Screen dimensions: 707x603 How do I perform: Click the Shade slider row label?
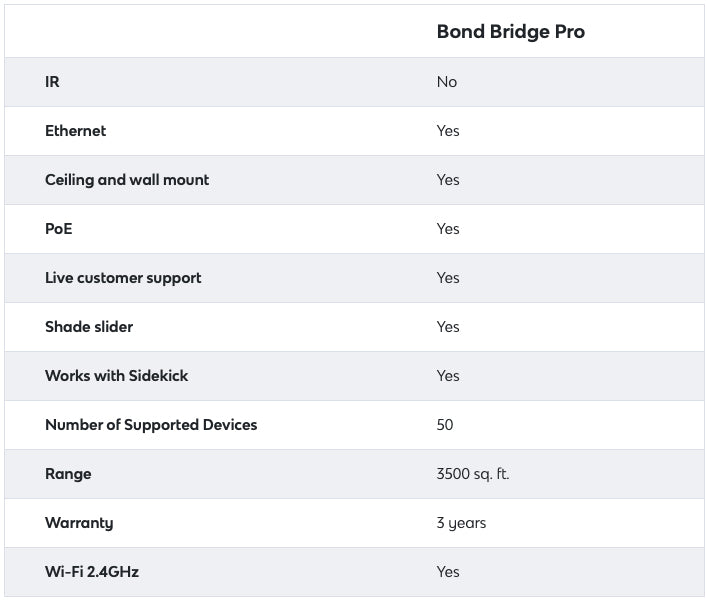pos(89,327)
